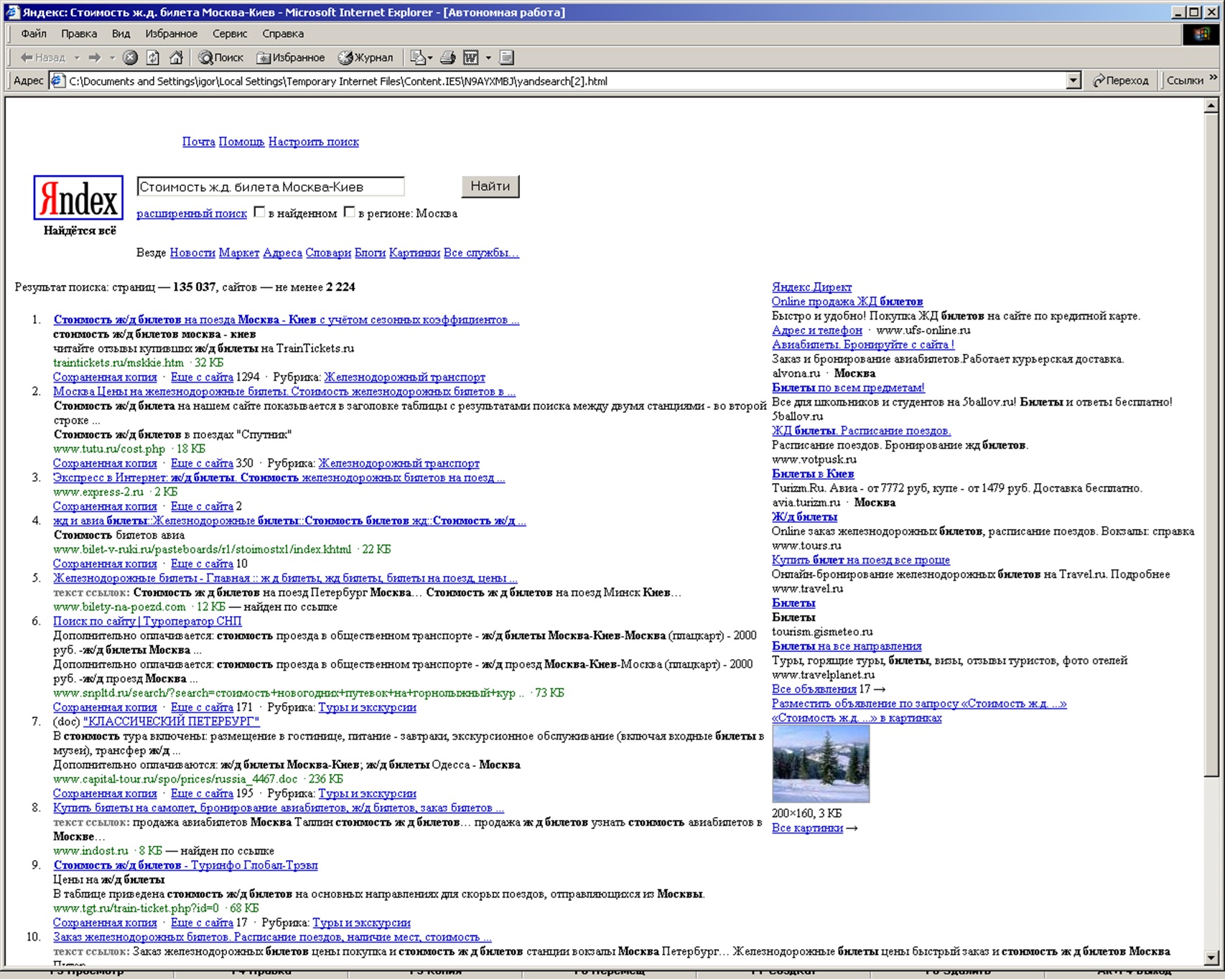The height and width of the screenshot is (980, 1225).
Task: Open the 'Москва Цены на железнодорожные билеты' result
Action: tap(284, 392)
